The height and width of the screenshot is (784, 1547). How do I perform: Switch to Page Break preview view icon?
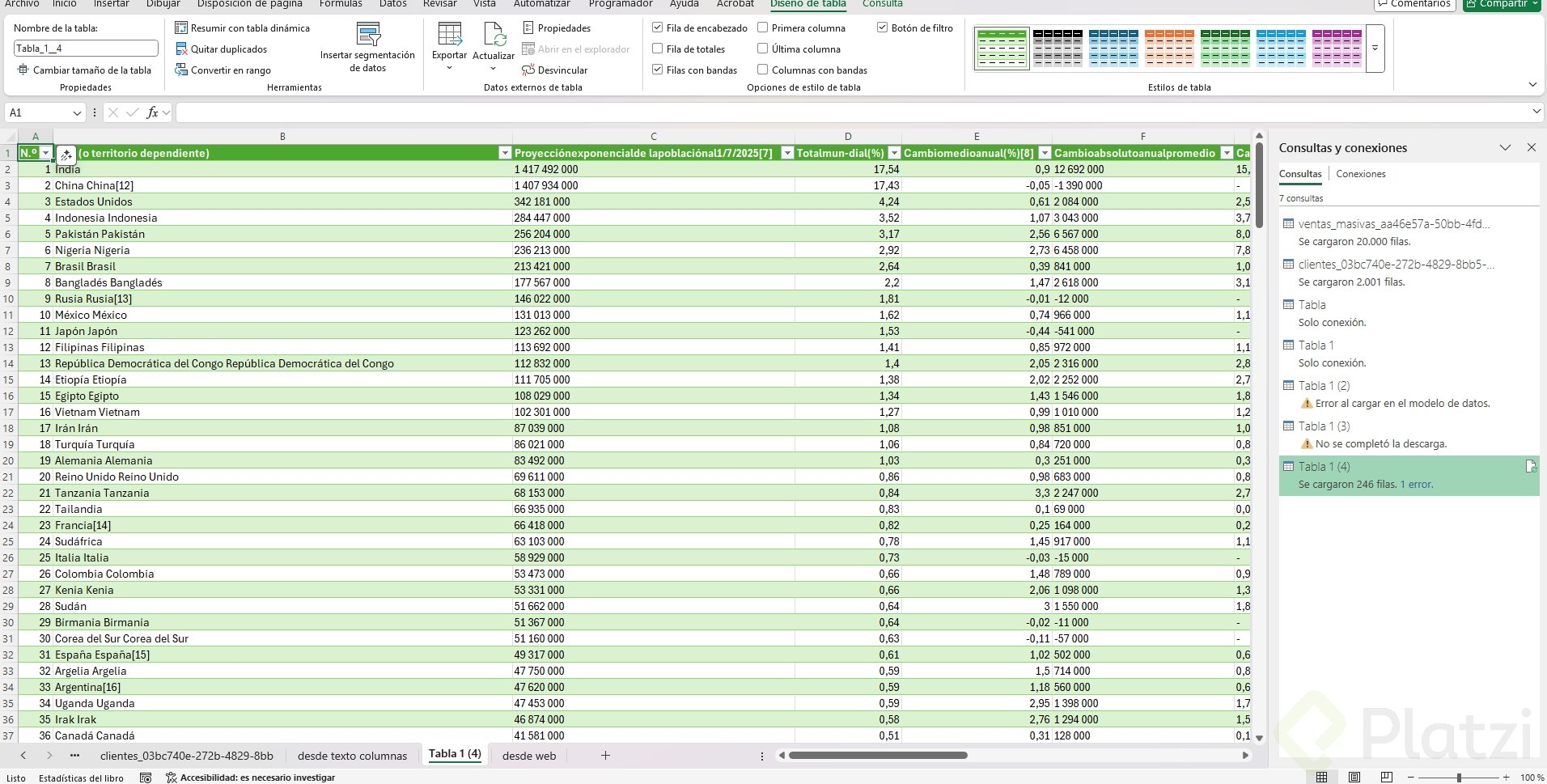point(1386,778)
